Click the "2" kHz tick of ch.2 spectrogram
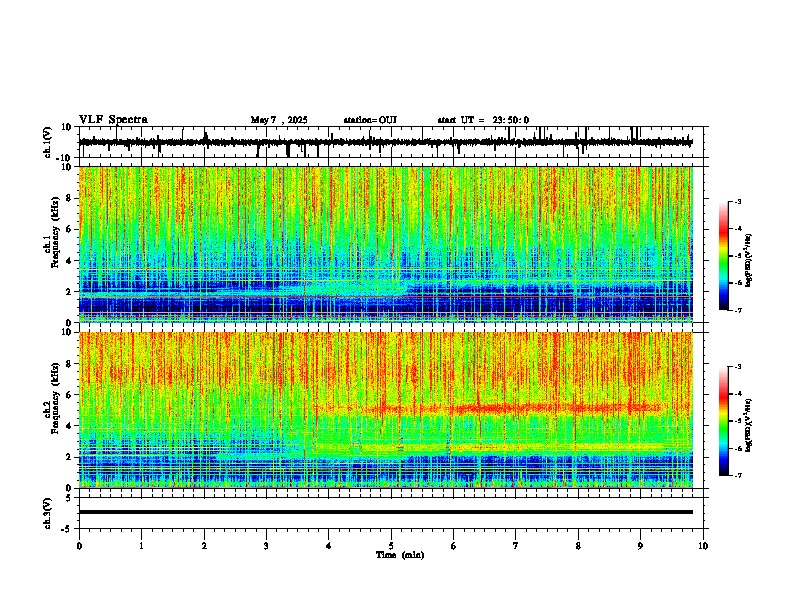Viewport: 792px width, 612px height. coord(69,457)
